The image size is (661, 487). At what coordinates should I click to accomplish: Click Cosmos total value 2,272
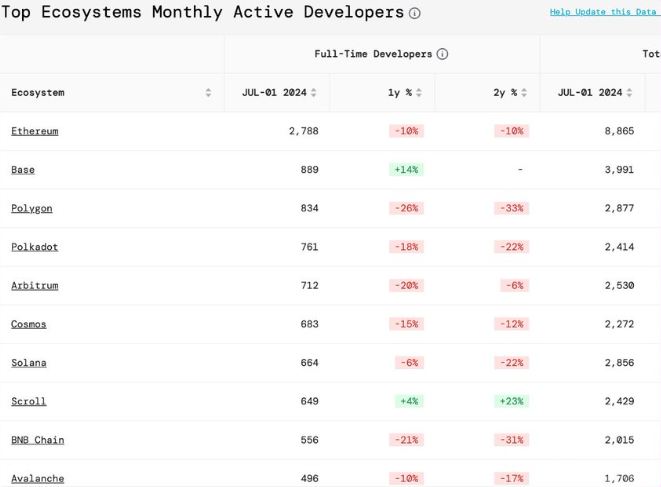[x=619, y=324]
